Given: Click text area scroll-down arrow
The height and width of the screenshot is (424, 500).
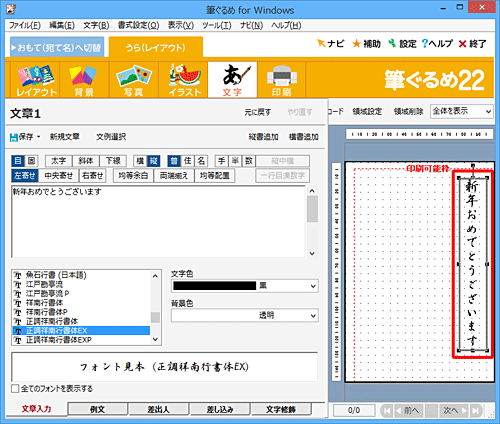Looking at the screenshot, I should tap(312, 253).
